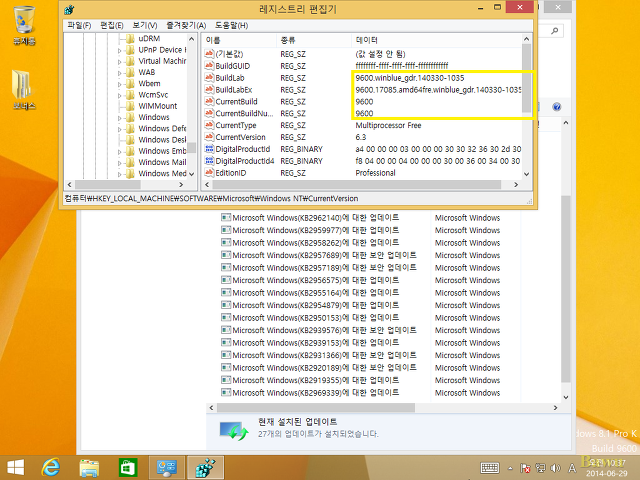Select the CurrentBuildNu... value name
Screen dimensions: 640x480
[x=244, y=113]
